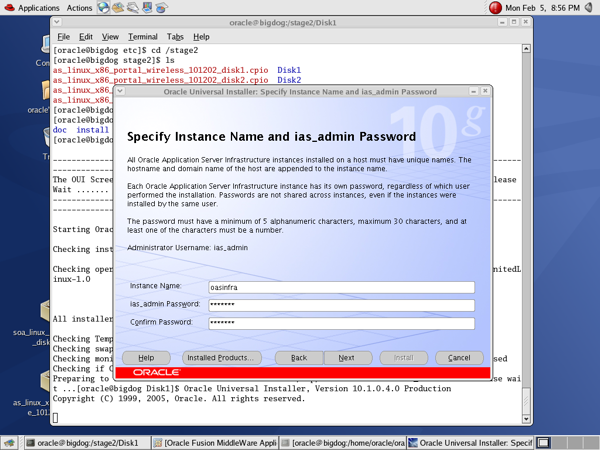This screenshot has height=450, width=600.
Task: Click Show Desktop icon in taskbar
Action: (9, 443)
